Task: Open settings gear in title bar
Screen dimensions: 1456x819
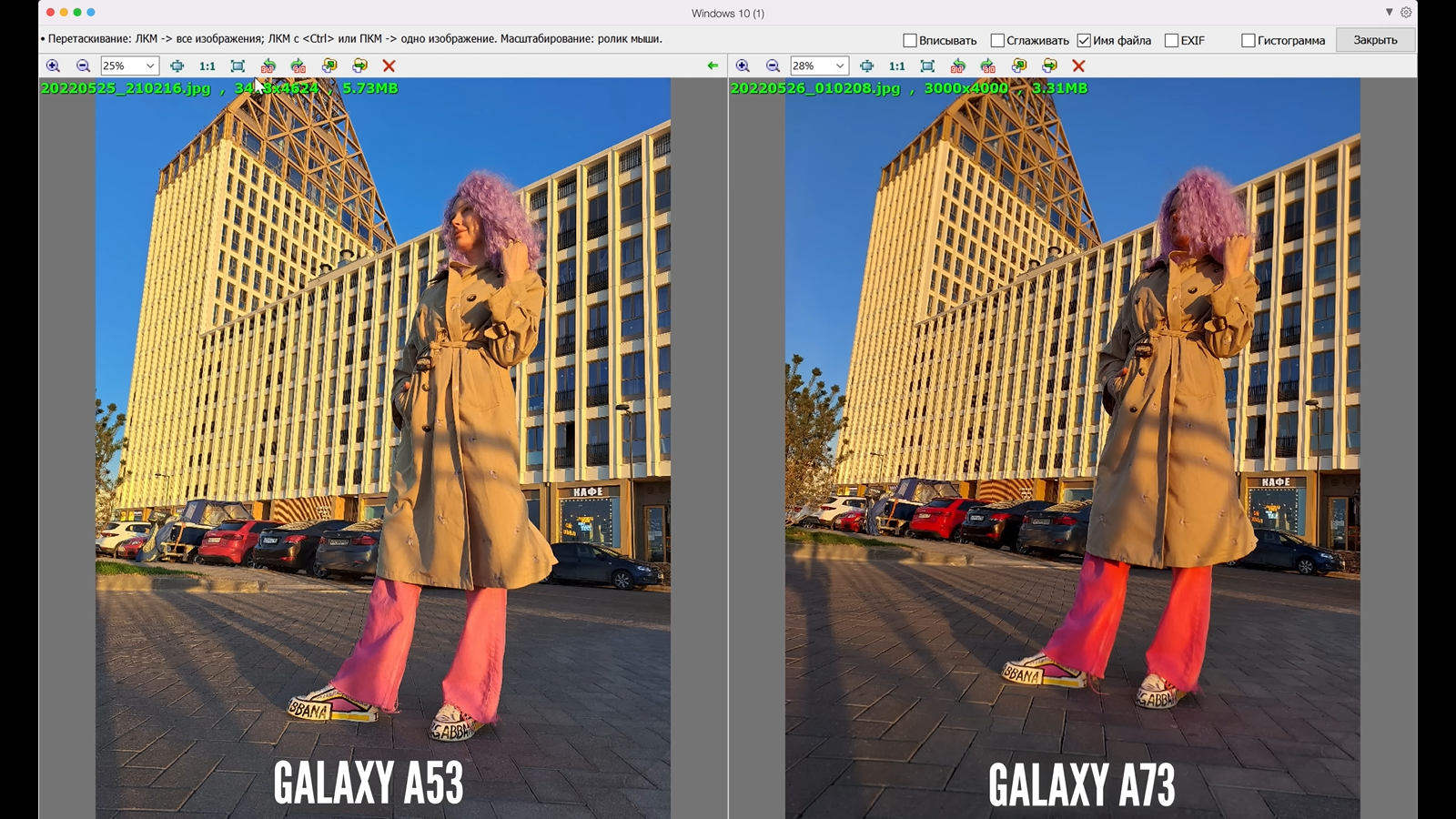Action: click(x=1406, y=13)
